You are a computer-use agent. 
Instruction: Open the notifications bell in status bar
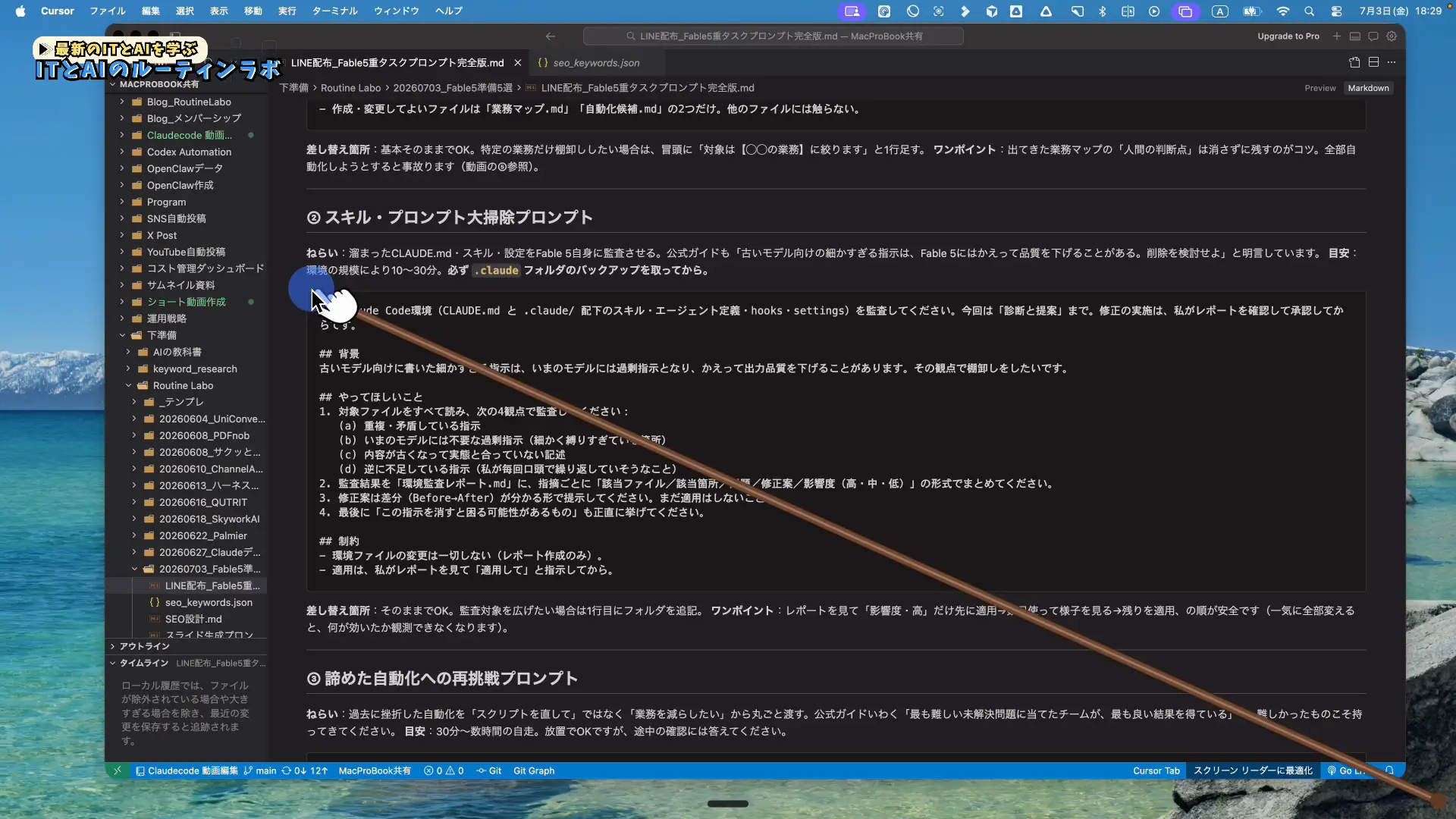point(1389,770)
